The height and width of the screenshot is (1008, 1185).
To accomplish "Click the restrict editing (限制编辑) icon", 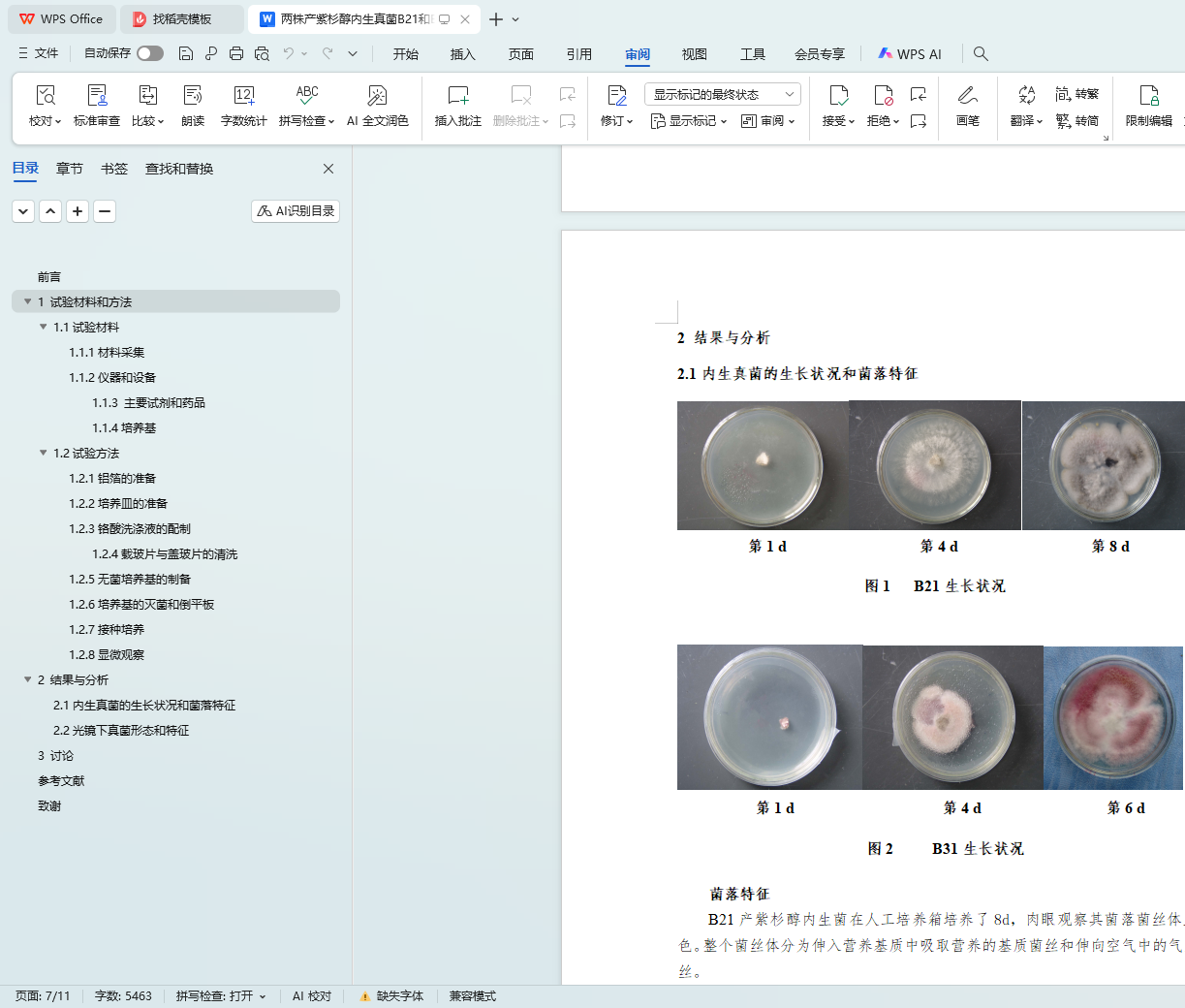I will [1148, 96].
